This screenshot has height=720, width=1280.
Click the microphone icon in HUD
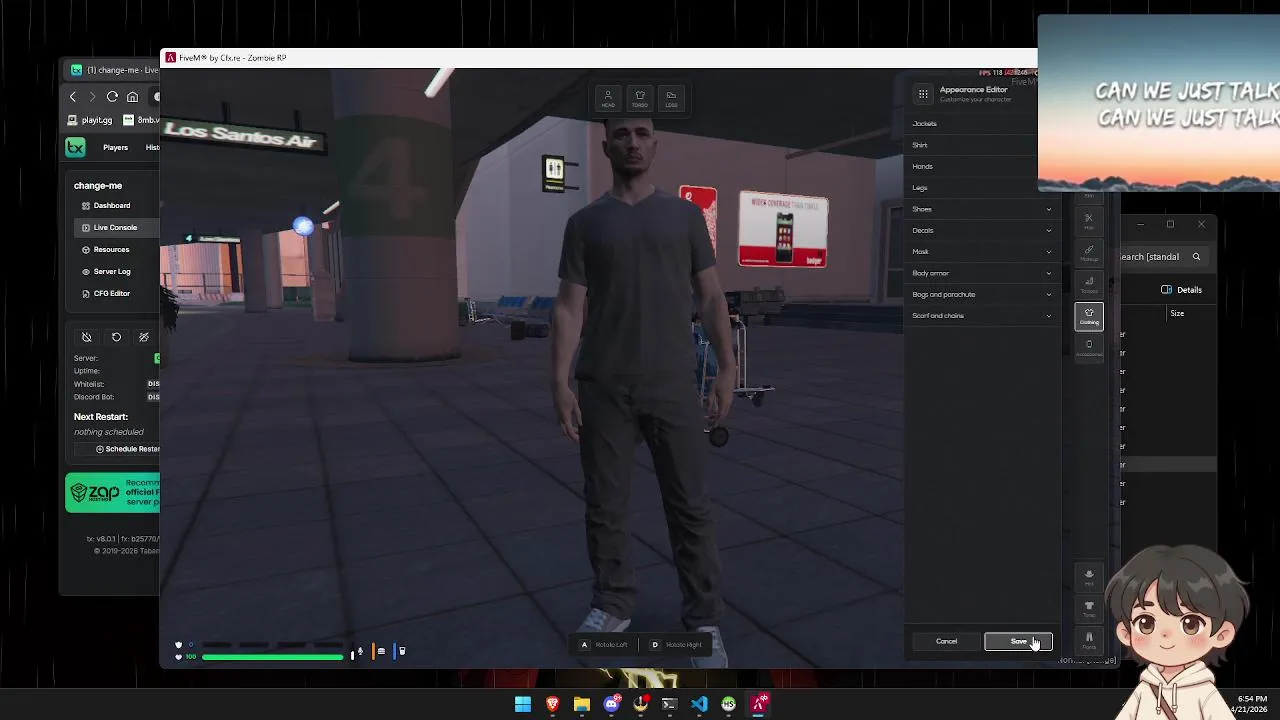coord(360,652)
